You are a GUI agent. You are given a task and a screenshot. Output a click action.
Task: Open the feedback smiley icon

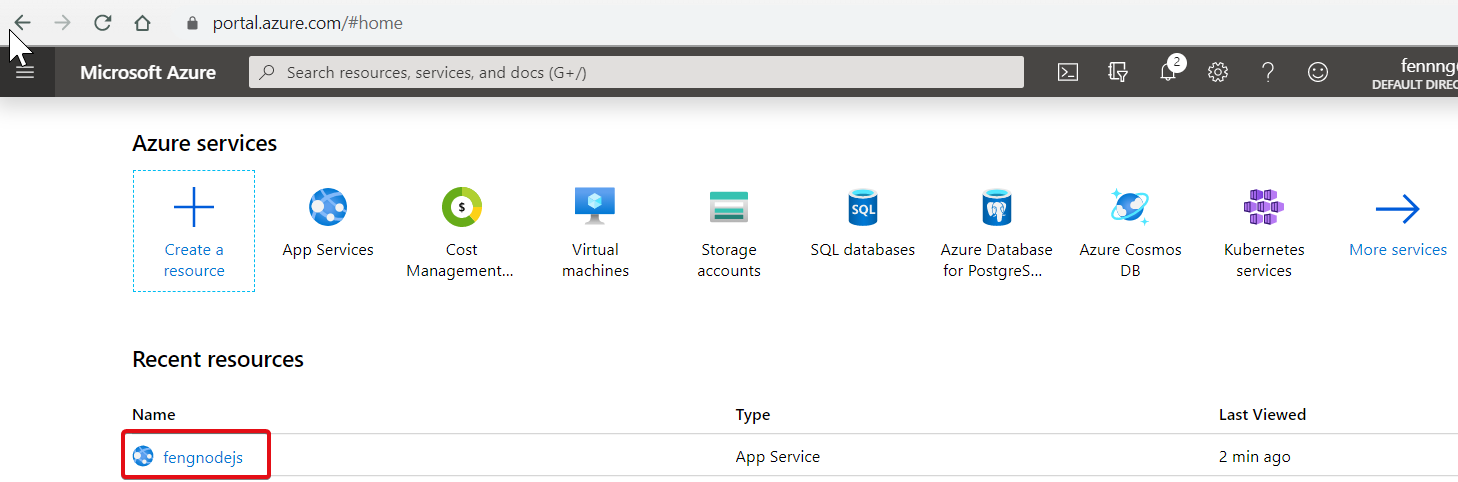[1318, 72]
